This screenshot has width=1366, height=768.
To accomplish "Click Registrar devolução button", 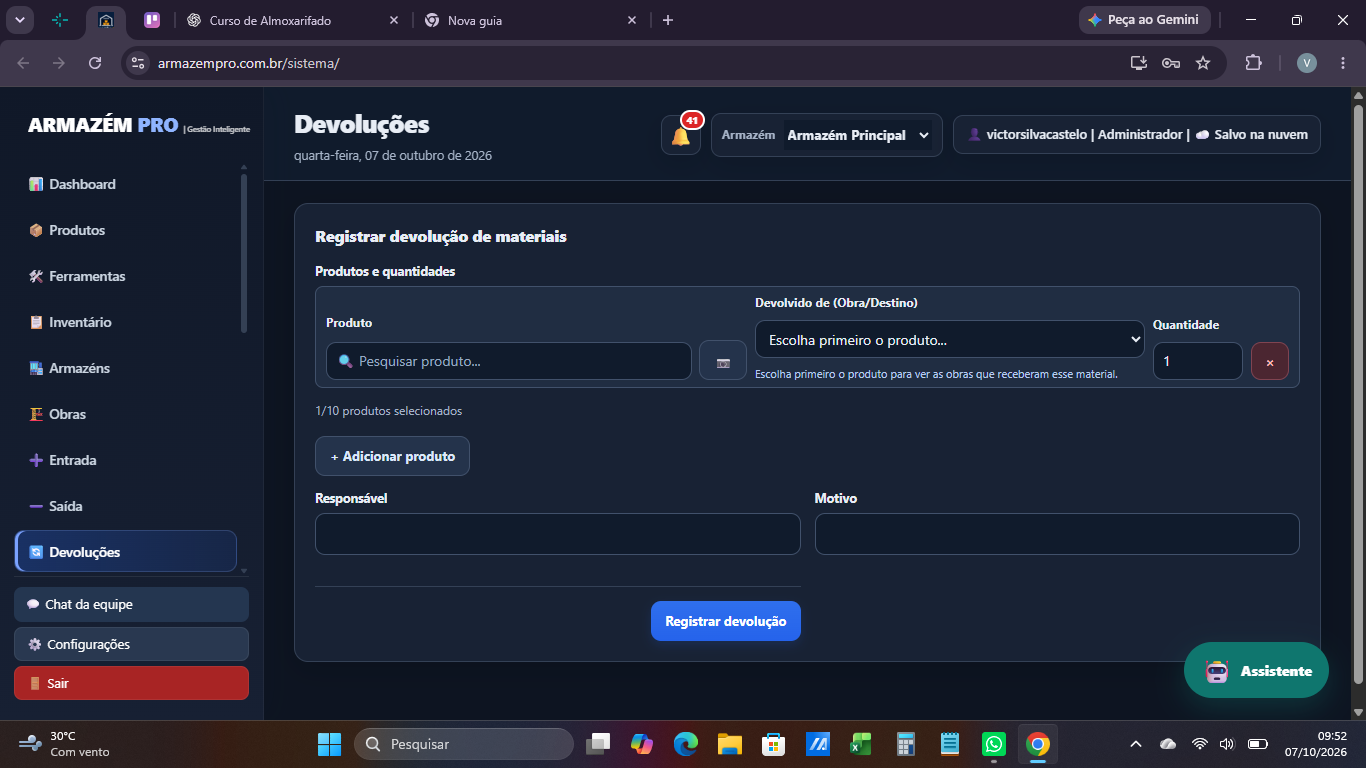I will pos(726,621).
